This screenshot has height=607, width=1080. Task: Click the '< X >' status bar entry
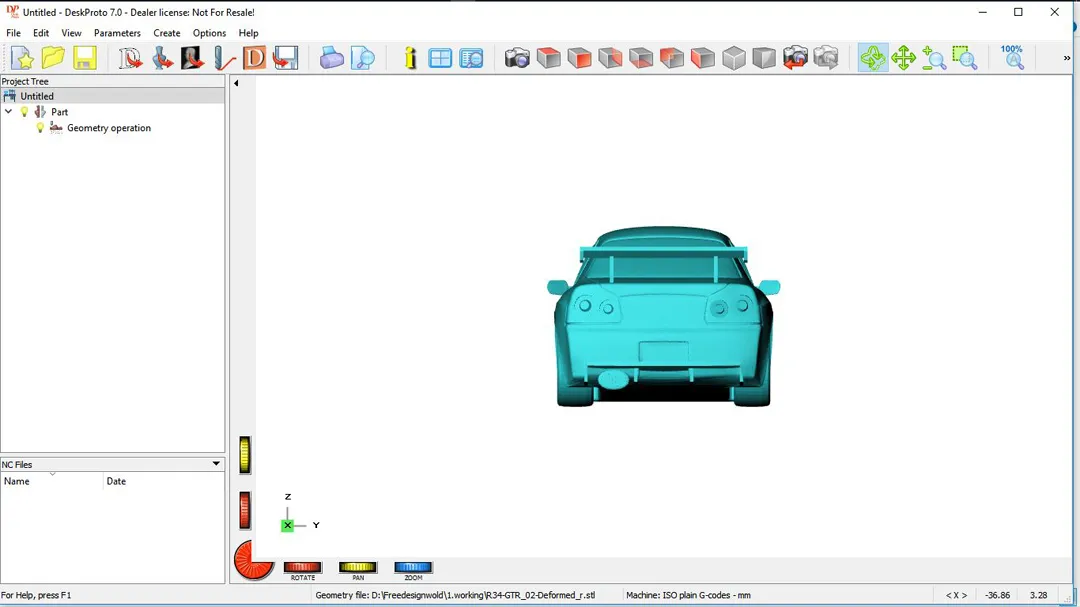click(x=956, y=595)
